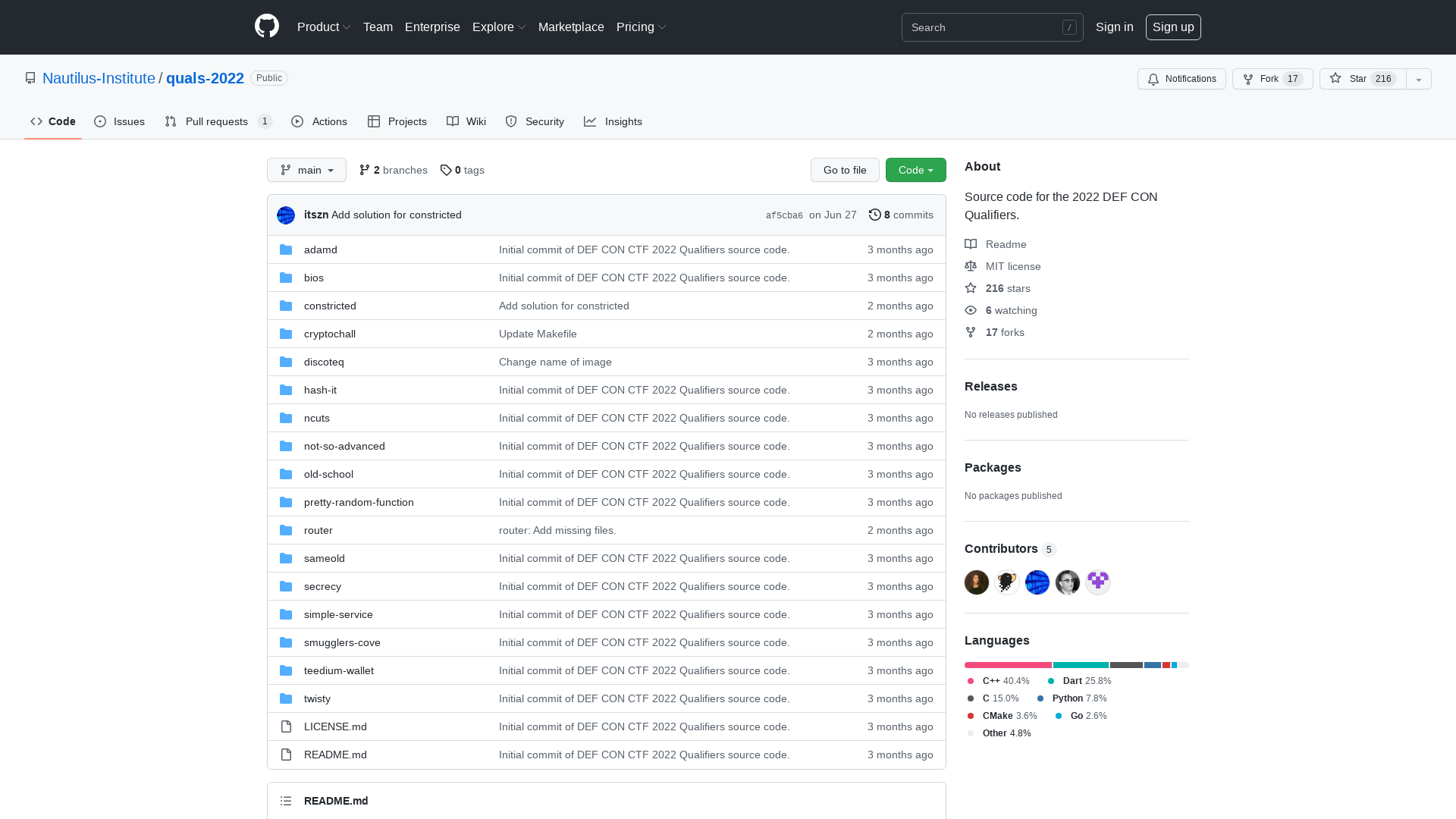Click the tag icon next to 0 tags
Viewport: 1456px width, 819px height.
(446, 170)
